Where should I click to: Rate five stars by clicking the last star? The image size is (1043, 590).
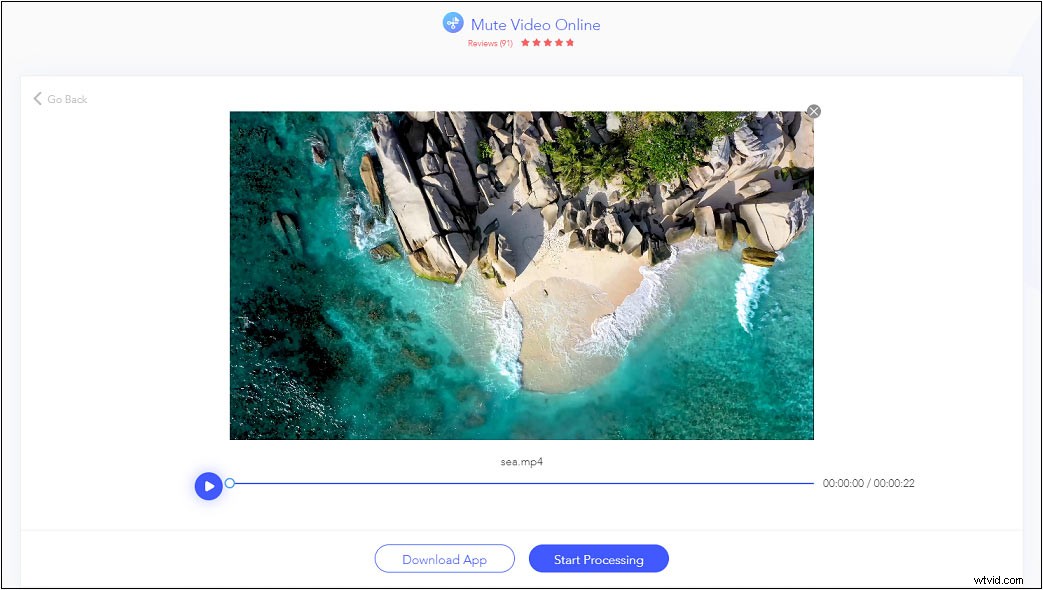click(x=570, y=43)
